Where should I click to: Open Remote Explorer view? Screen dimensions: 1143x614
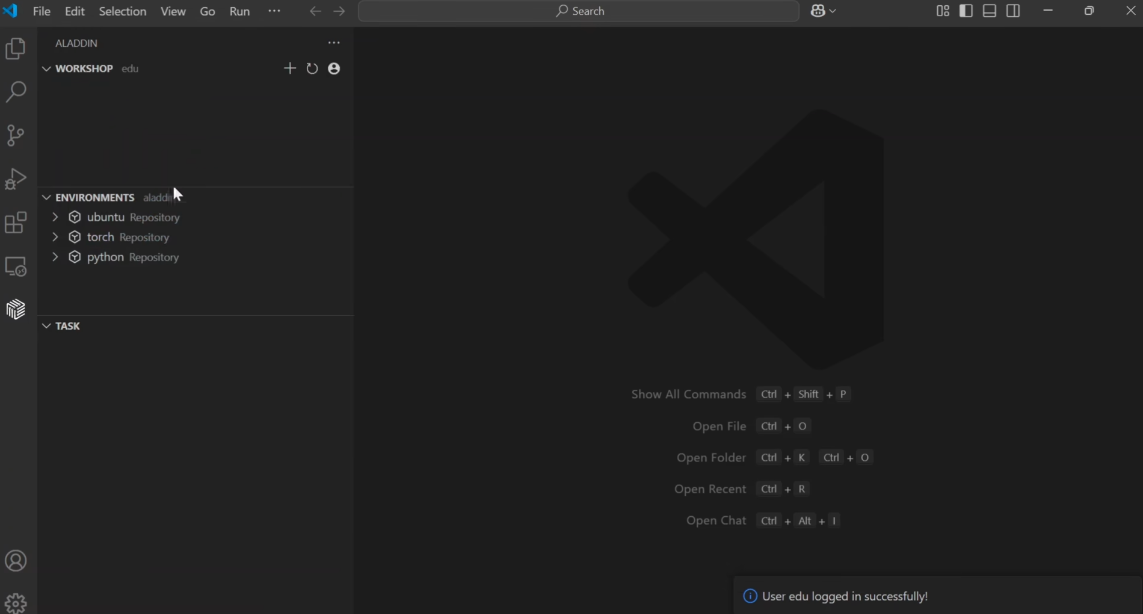tap(15, 266)
